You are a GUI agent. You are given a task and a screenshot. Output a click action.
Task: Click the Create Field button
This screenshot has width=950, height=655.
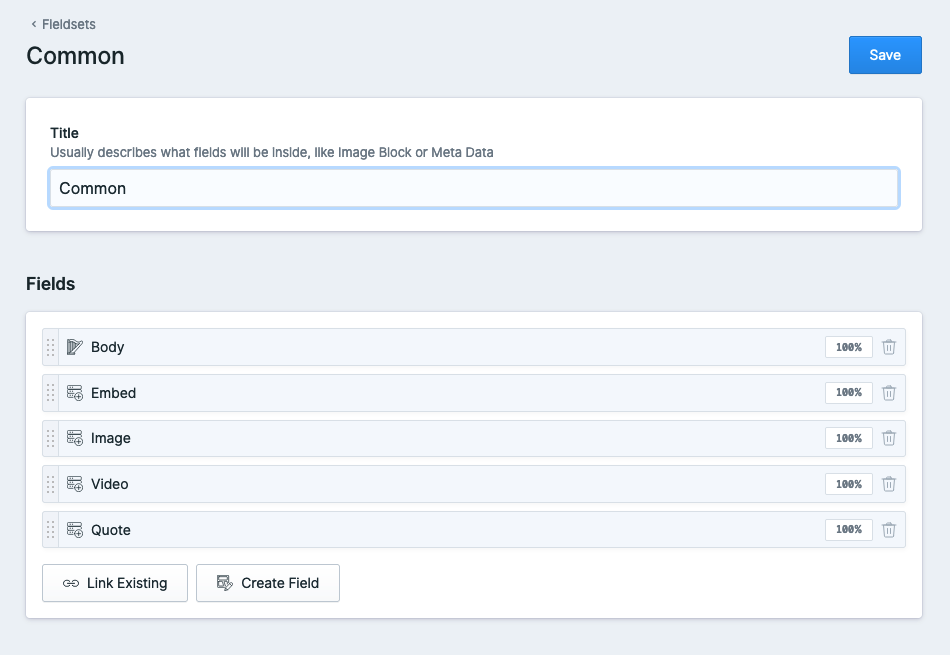point(268,583)
